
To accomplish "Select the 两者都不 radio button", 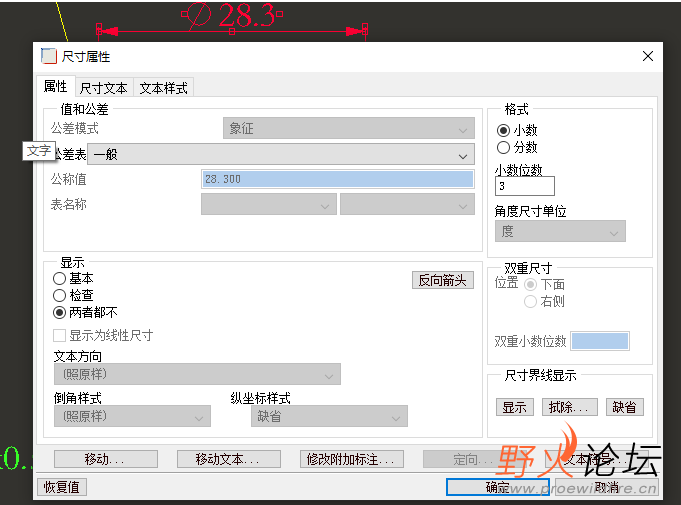I will coord(59,313).
